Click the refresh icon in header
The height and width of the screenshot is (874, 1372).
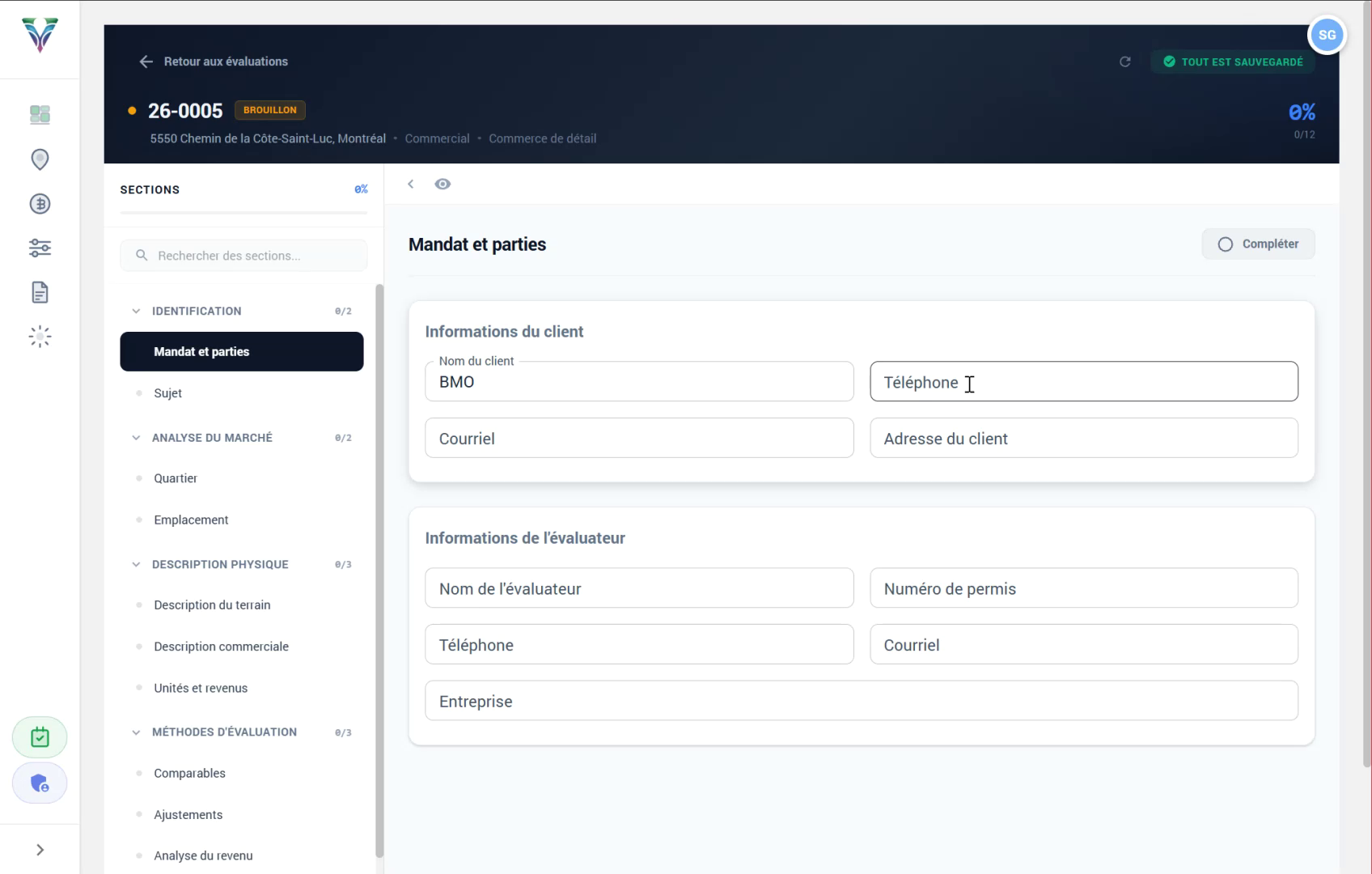pos(1124,62)
